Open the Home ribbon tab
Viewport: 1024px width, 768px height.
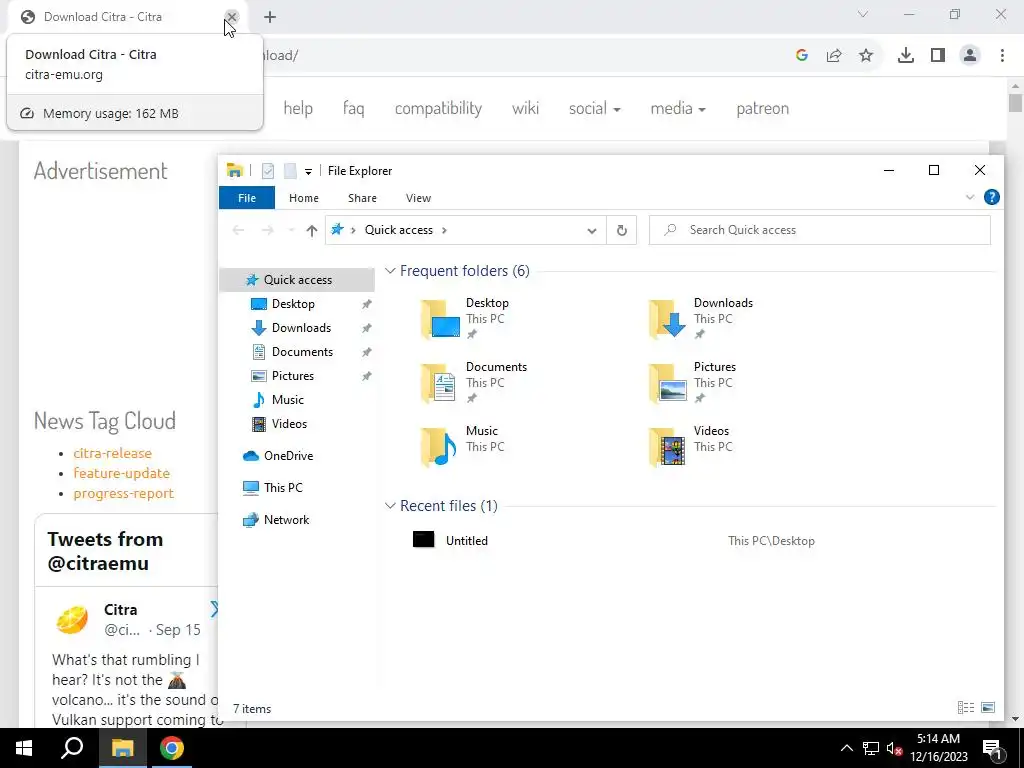coord(304,198)
